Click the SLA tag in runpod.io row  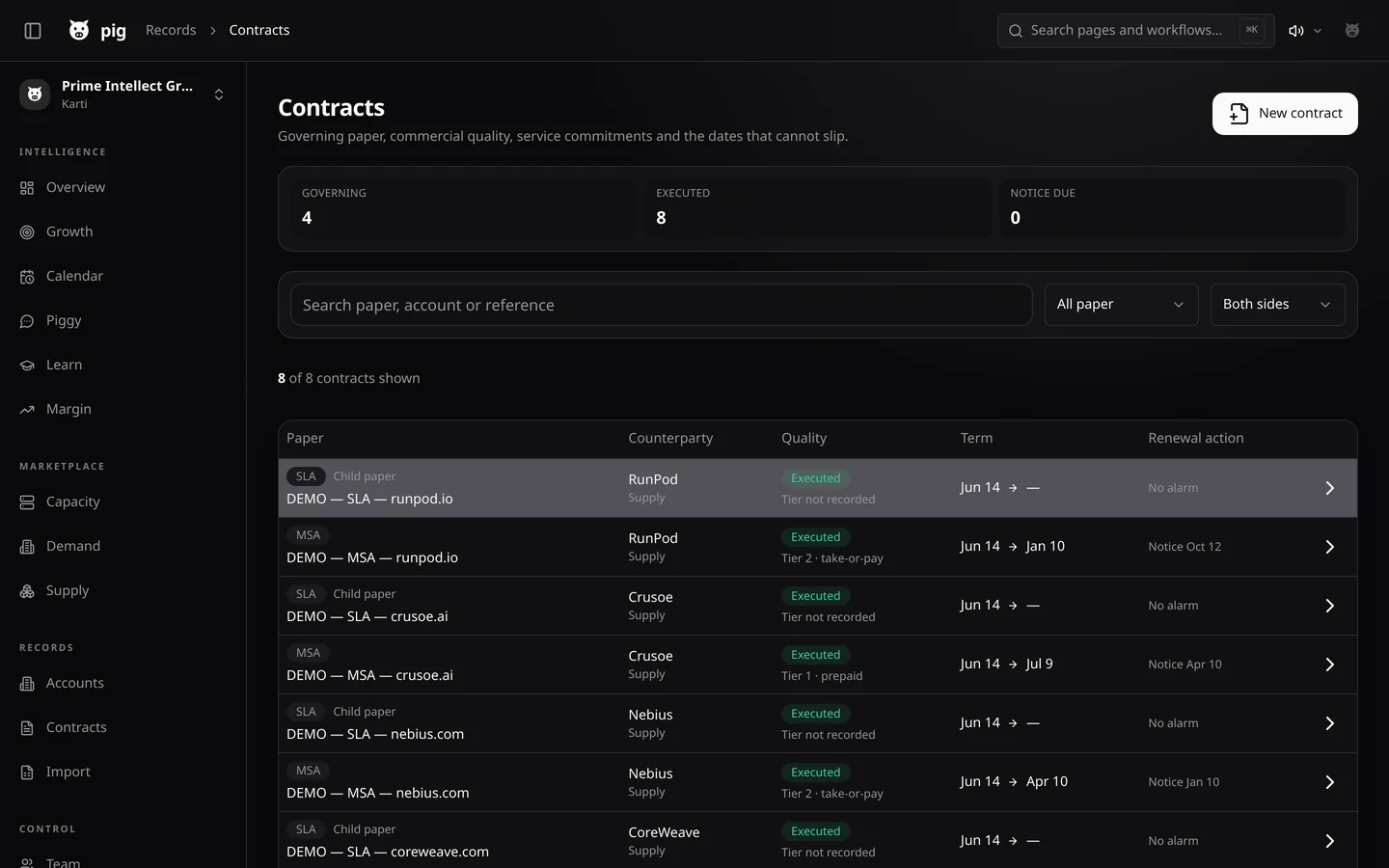pos(306,476)
